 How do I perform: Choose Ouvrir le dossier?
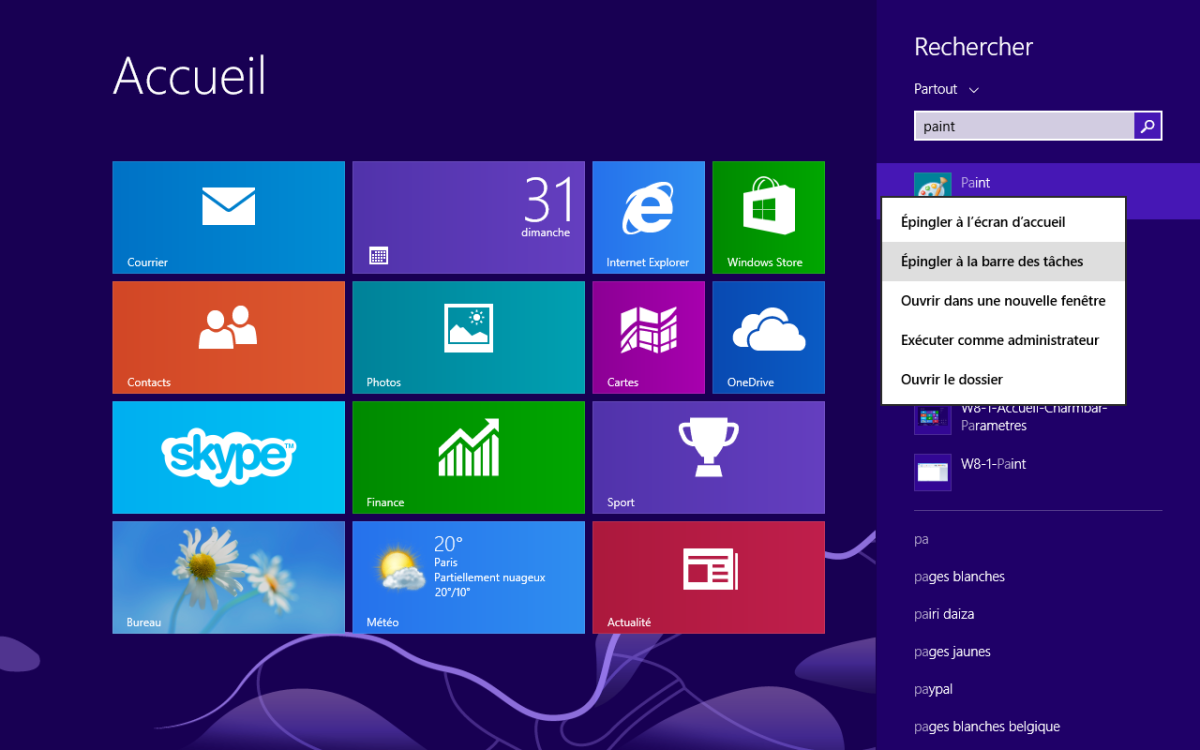pos(1003,379)
